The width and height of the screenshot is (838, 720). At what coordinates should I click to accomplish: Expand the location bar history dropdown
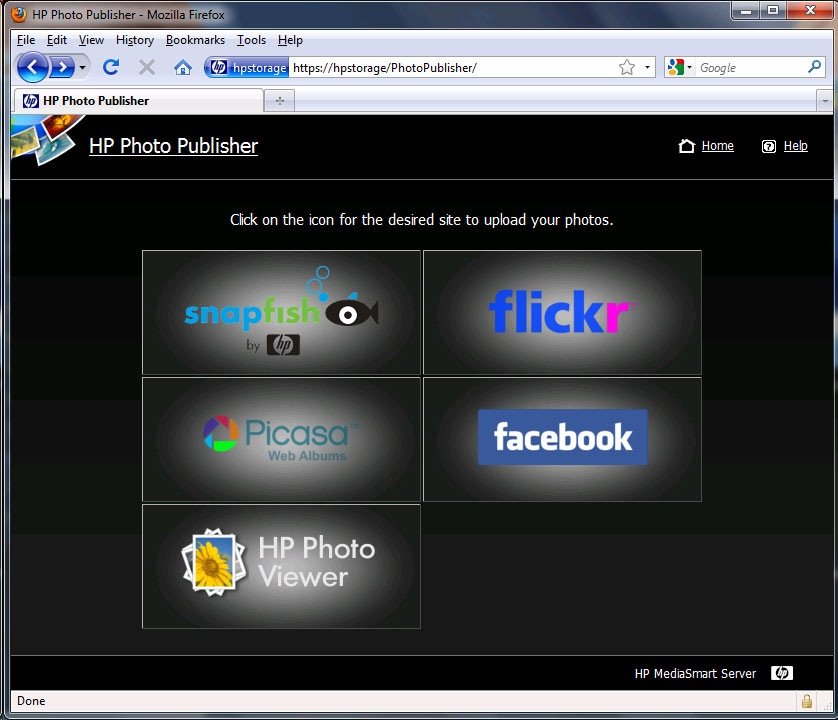coord(647,67)
